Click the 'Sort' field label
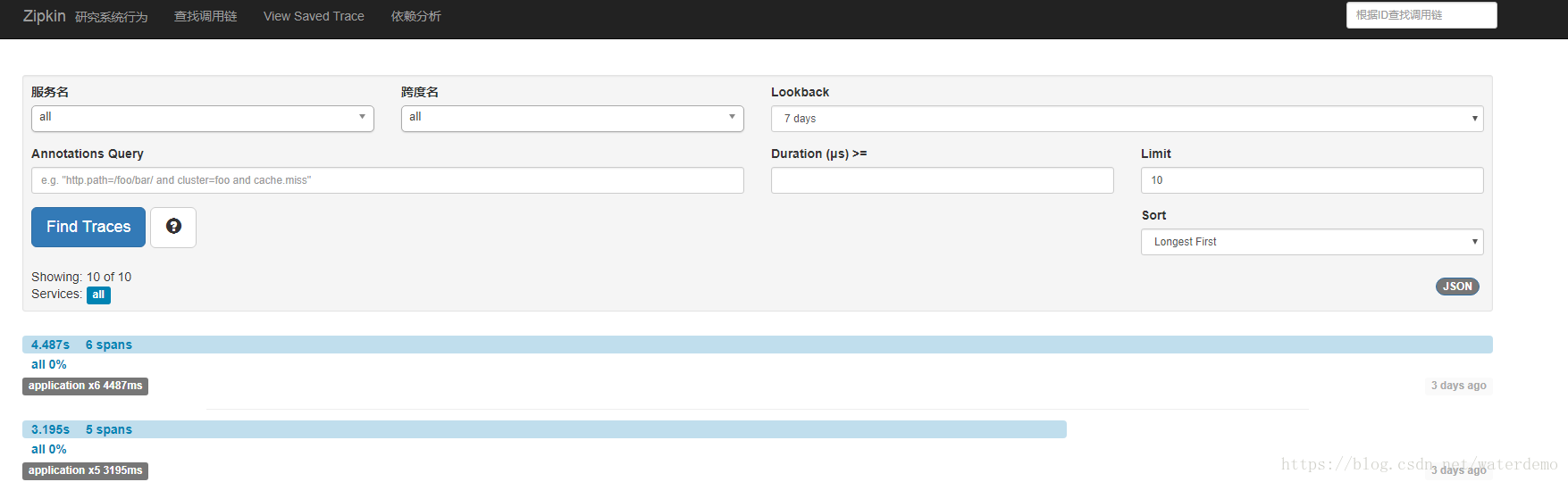The width and height of the screenshot is (1568, 482). (1153, 215)
